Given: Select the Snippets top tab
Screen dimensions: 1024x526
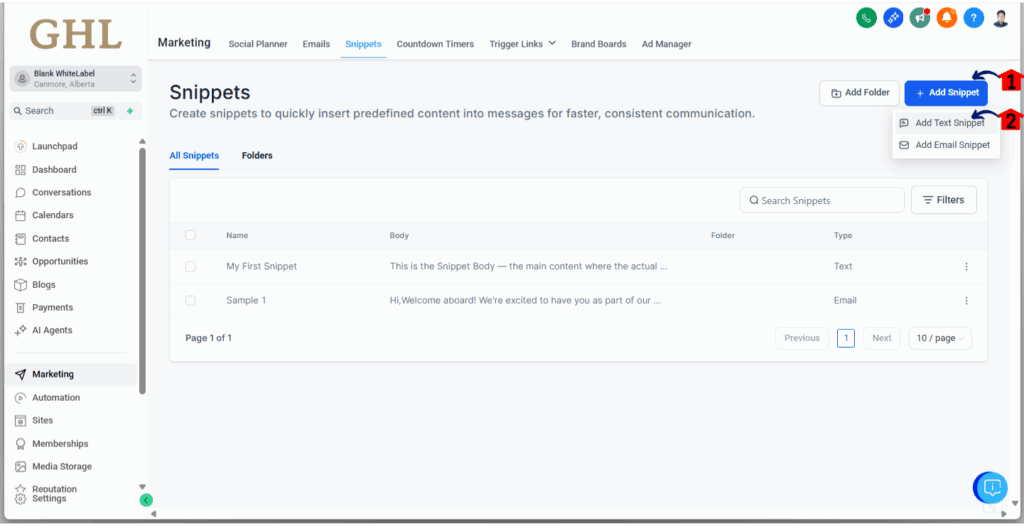Looking at the screenshot, I should click(363, 44).
